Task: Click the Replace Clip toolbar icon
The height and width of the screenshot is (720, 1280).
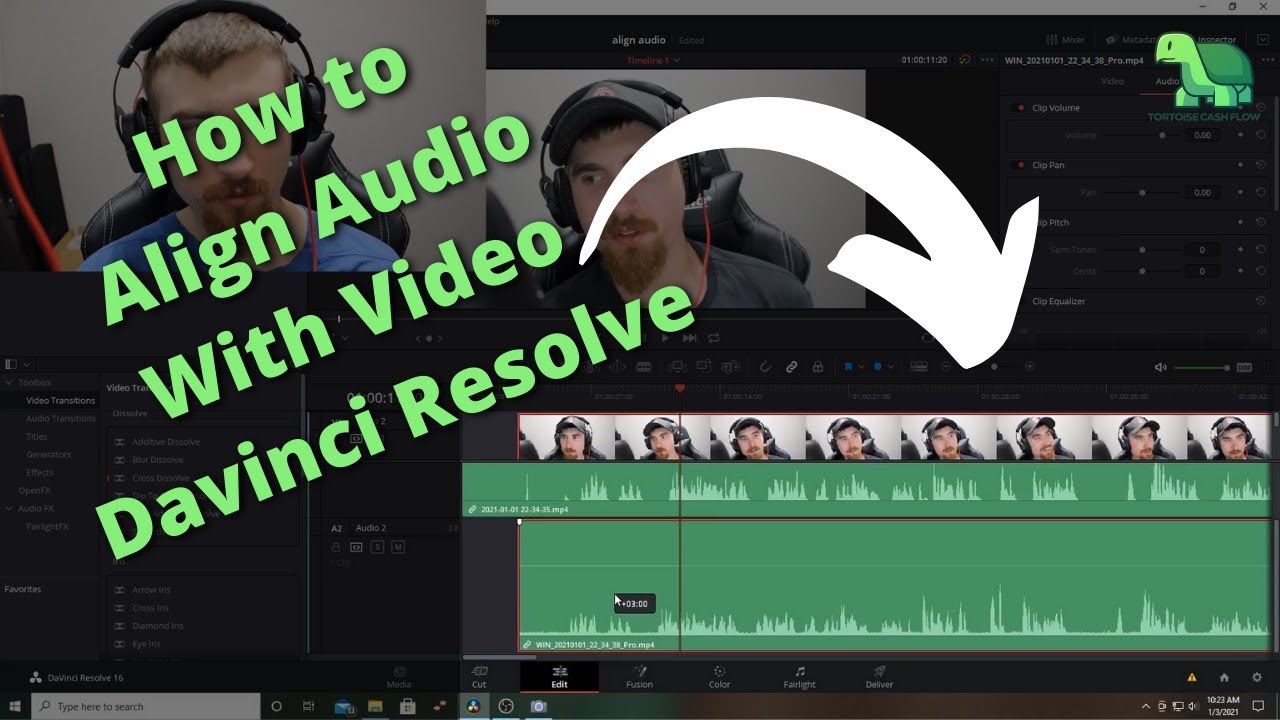Action: pyautogui.click(x=730, y=367)
